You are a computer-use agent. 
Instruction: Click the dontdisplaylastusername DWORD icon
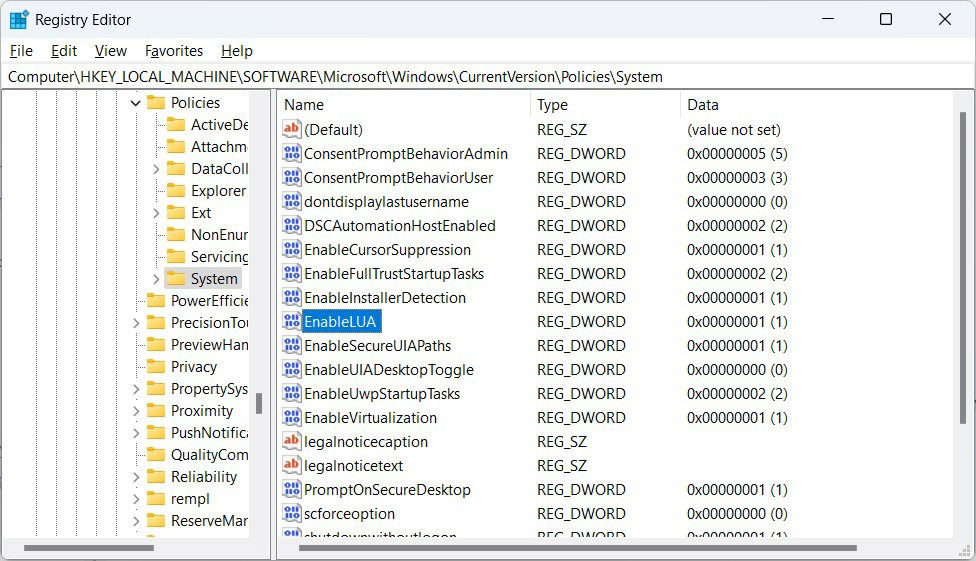pyautogui.click(x=291, y=201)
